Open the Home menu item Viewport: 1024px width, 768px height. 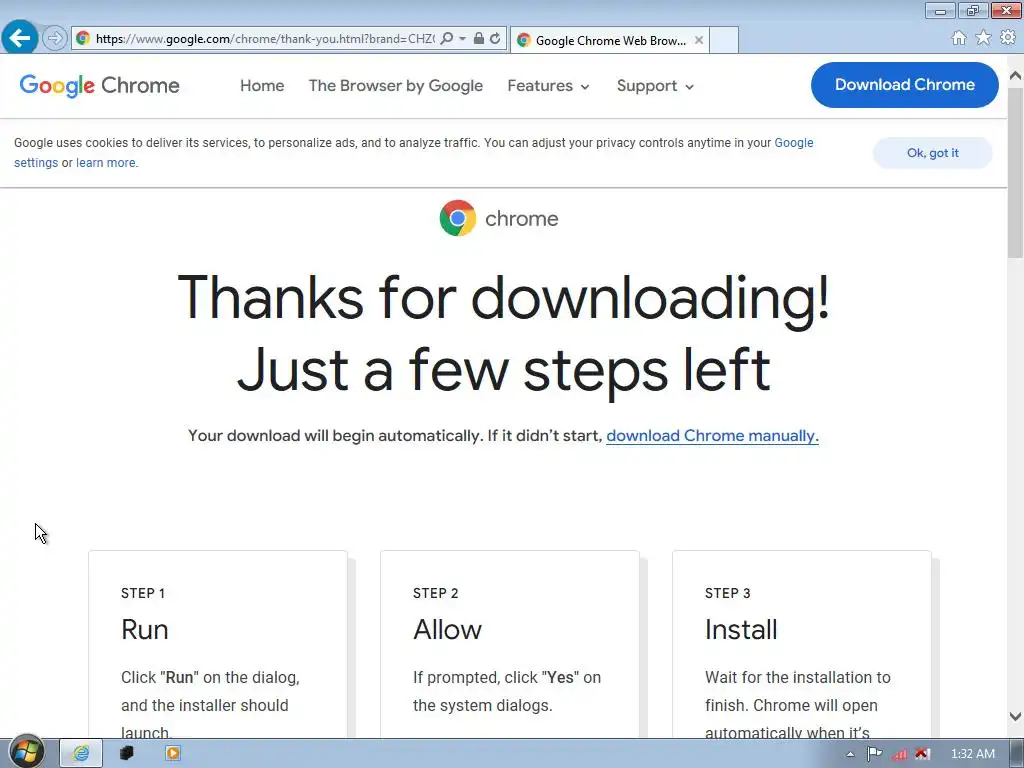(262, 86)
